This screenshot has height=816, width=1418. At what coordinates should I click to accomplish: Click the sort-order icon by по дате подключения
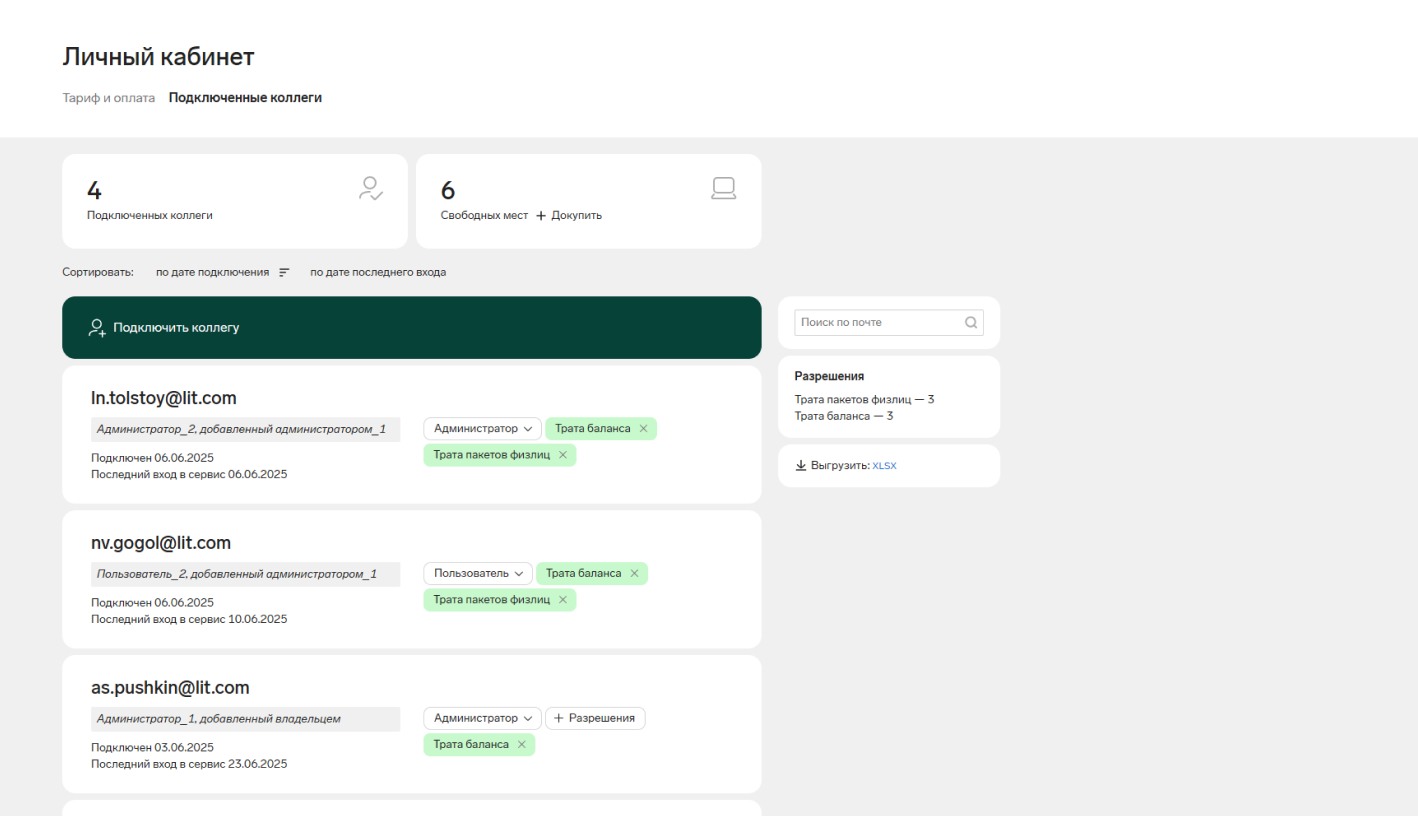point(284,272)
